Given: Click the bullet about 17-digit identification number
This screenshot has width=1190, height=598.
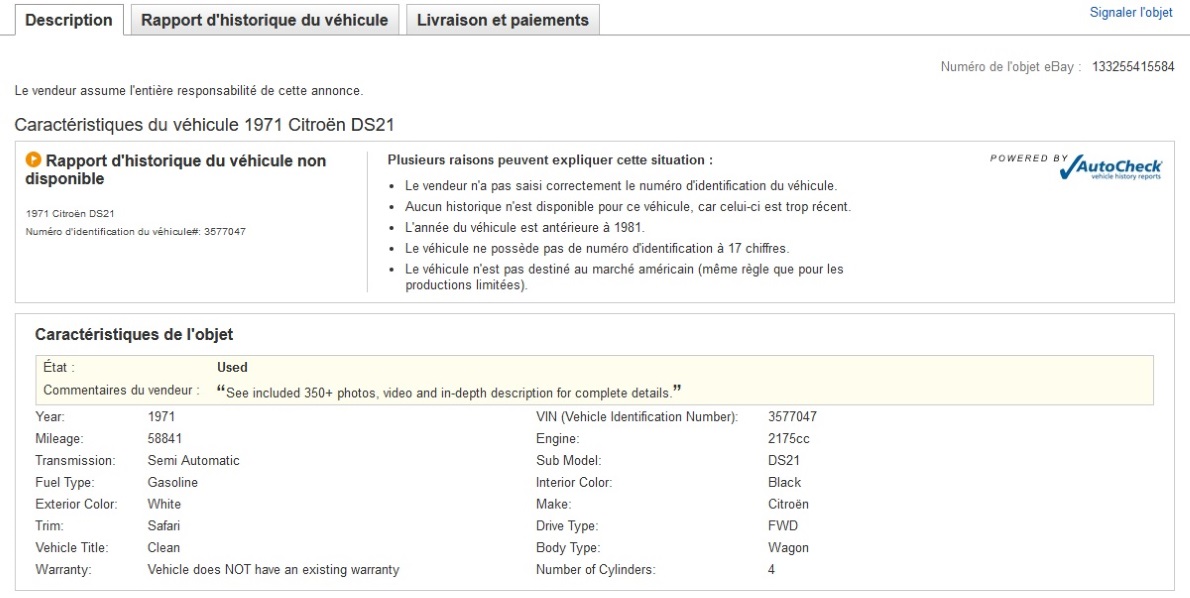Looking at the screenshot, I should pyautogui.click(x=597, y=248).
